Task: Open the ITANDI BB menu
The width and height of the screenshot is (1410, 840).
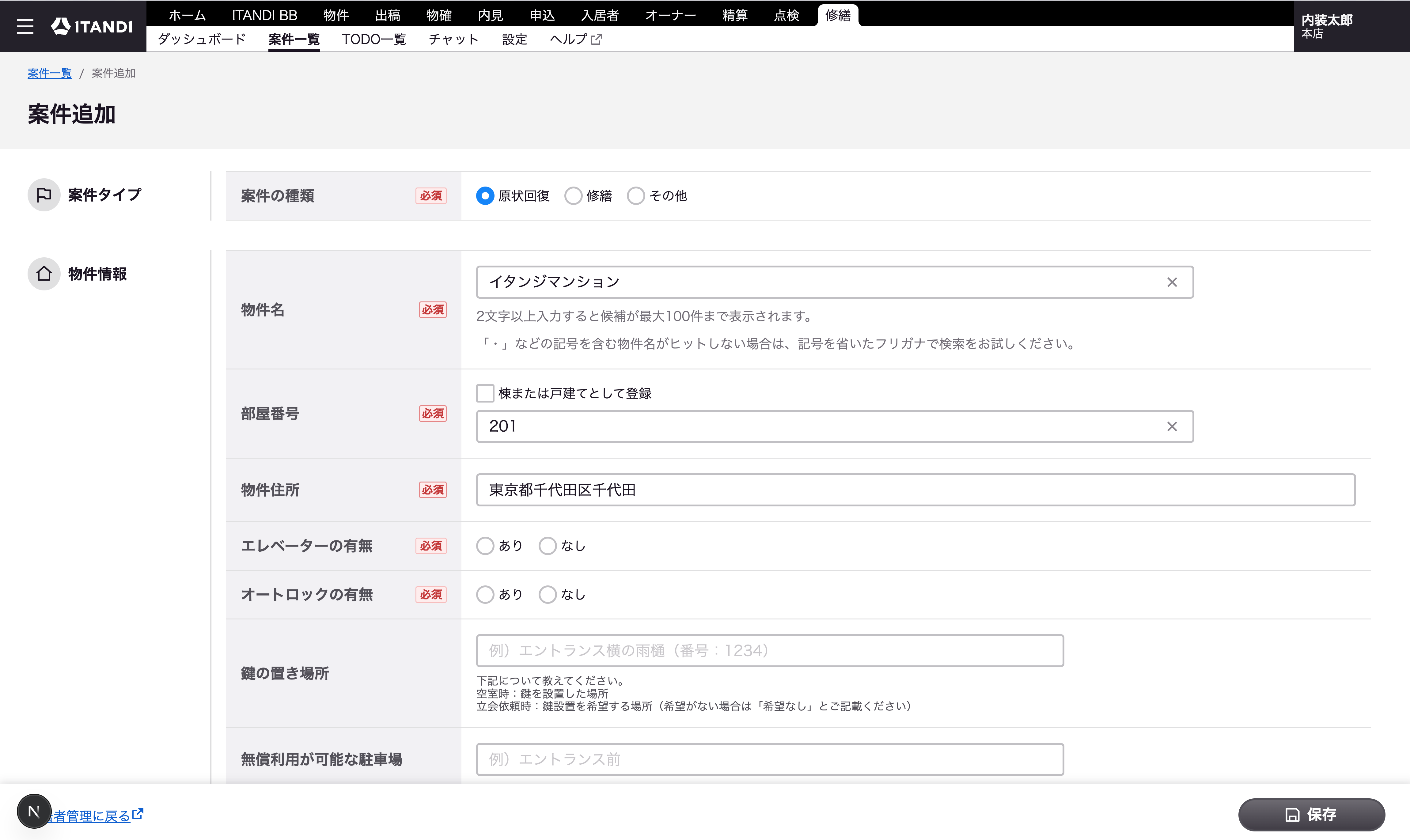Action: click(x=264, y=15)
